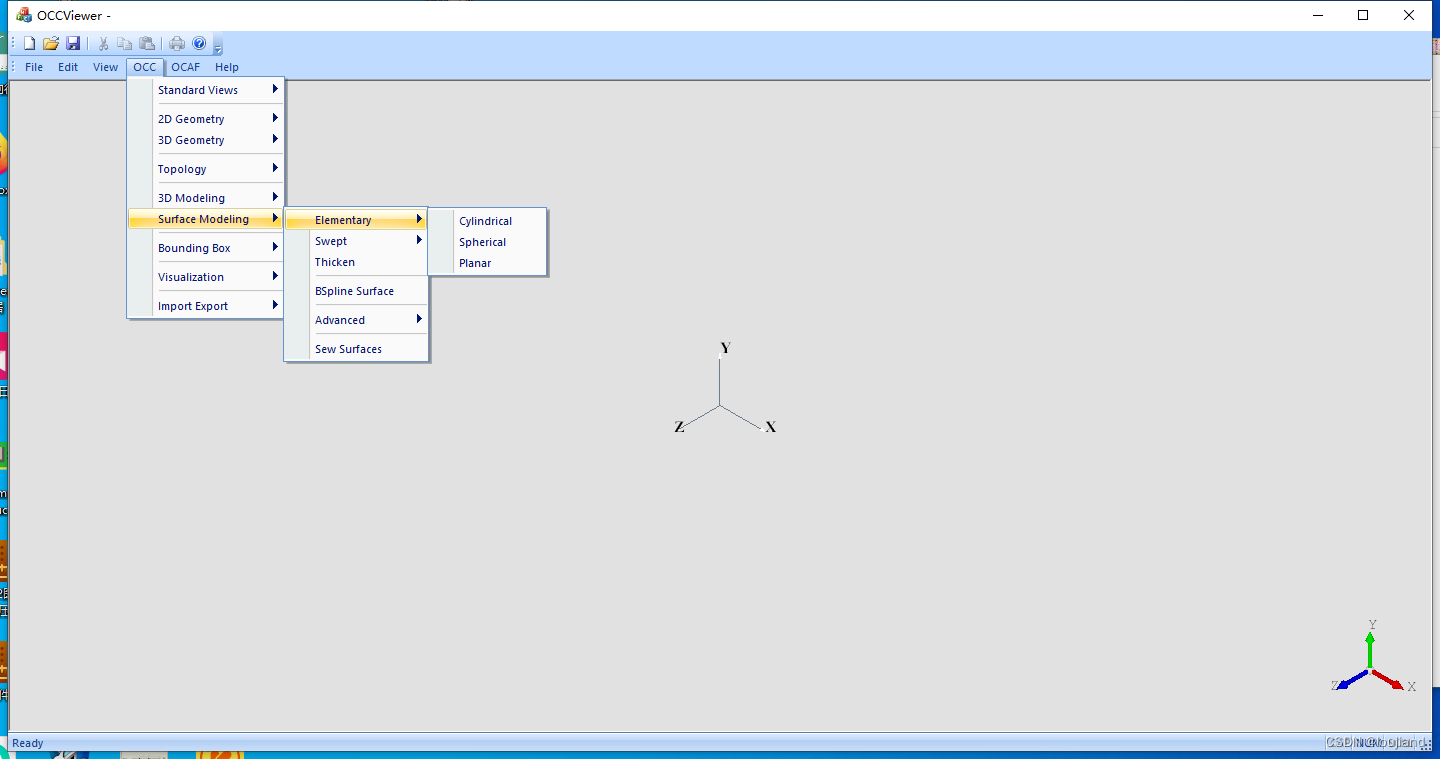Click the Copy toolbar icon
1440x759 pixels.
click(125, 42)
